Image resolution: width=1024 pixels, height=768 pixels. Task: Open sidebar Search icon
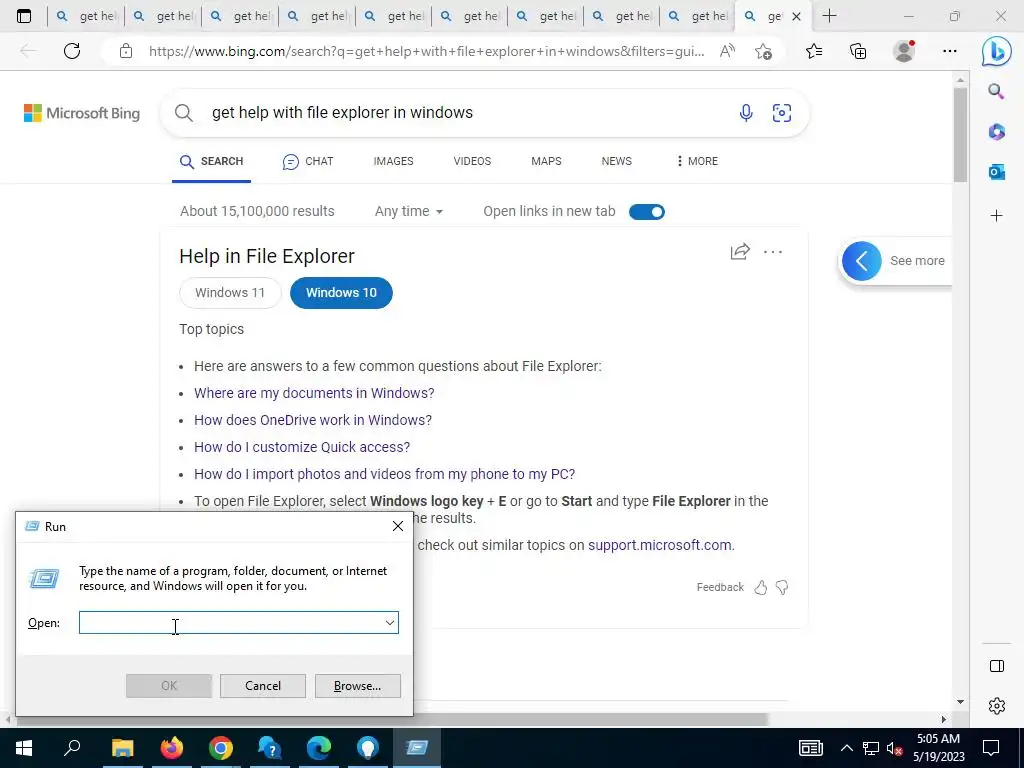click(x=996, y=91)
